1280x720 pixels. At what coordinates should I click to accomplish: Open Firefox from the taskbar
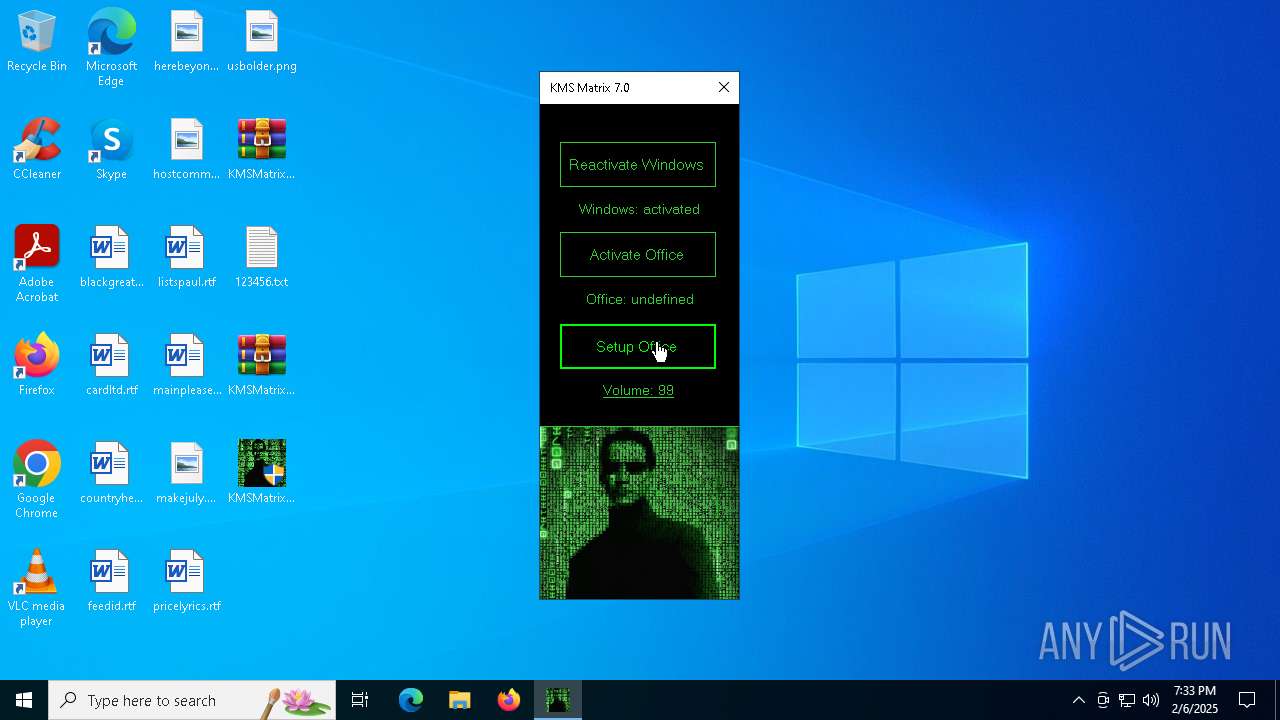click(509, 700)
